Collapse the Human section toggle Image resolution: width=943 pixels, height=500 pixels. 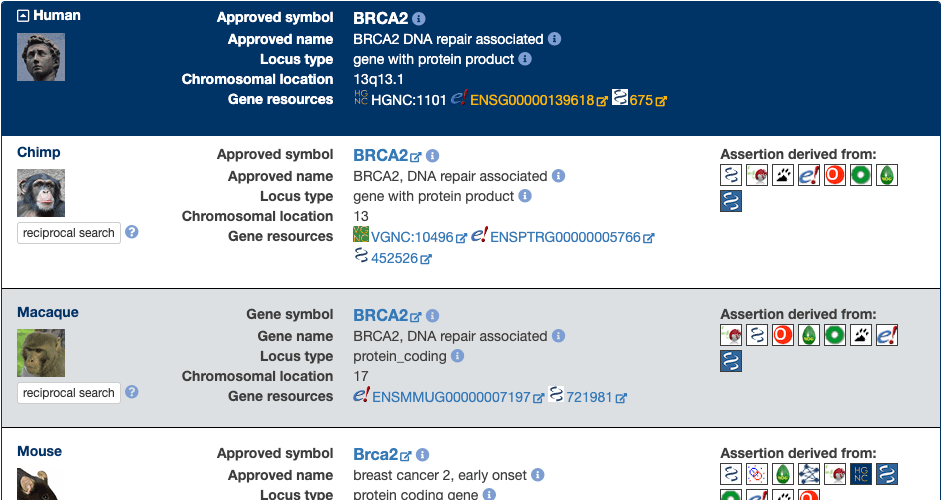point(24,16)
